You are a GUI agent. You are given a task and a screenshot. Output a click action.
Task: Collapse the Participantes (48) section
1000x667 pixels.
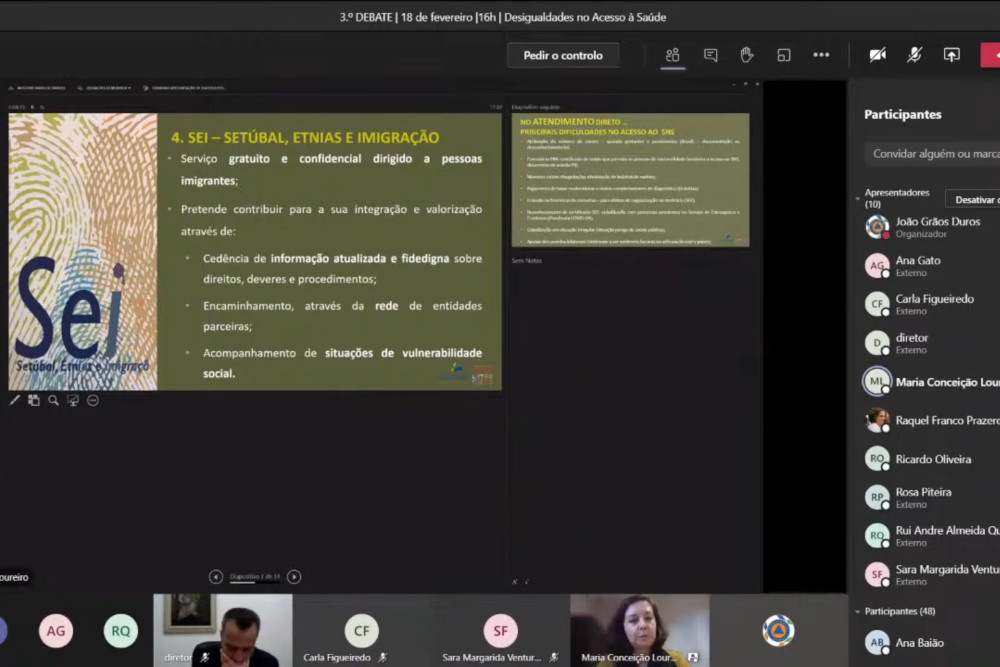[x=856, y=611]
